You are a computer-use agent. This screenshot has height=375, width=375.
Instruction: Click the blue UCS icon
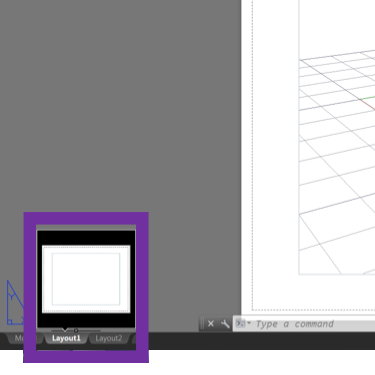15,303
